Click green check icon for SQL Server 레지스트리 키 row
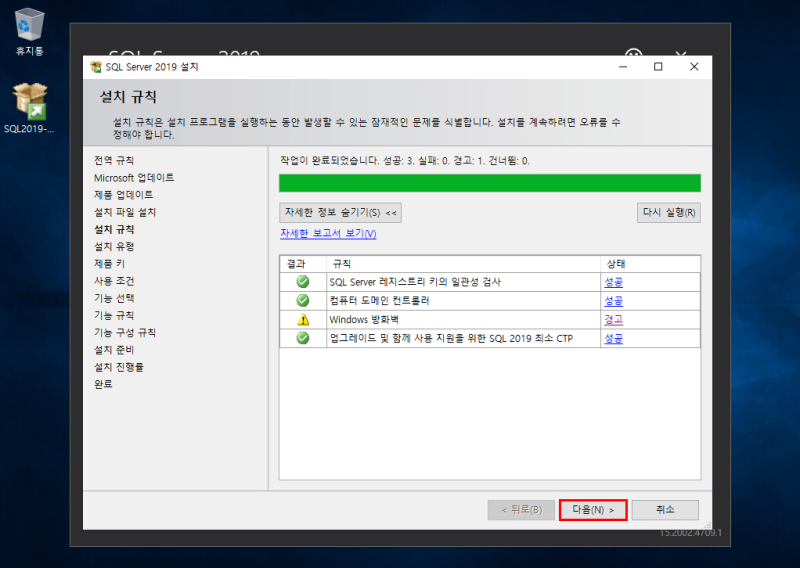800x568 pixels. tap(303, 282)
